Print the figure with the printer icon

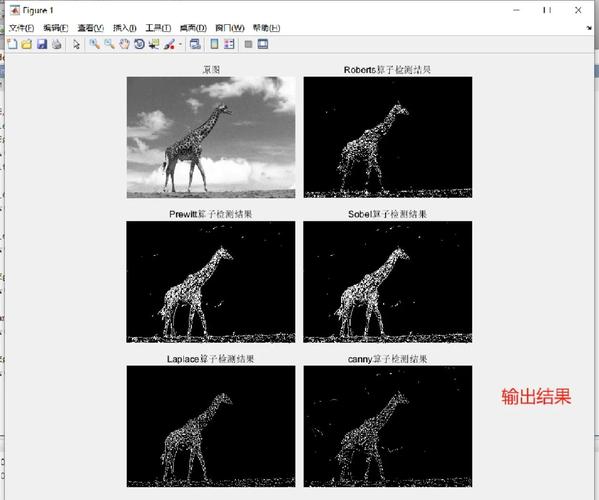[57, 44]
